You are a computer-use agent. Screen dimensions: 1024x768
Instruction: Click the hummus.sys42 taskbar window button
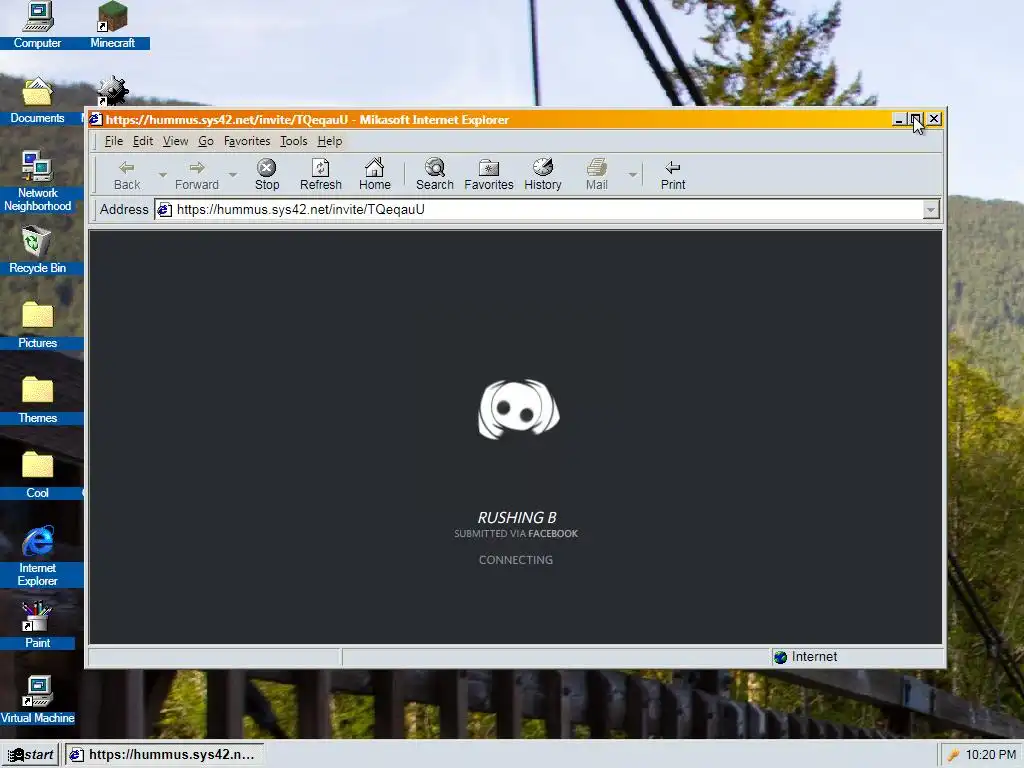[x=163, y=755]
